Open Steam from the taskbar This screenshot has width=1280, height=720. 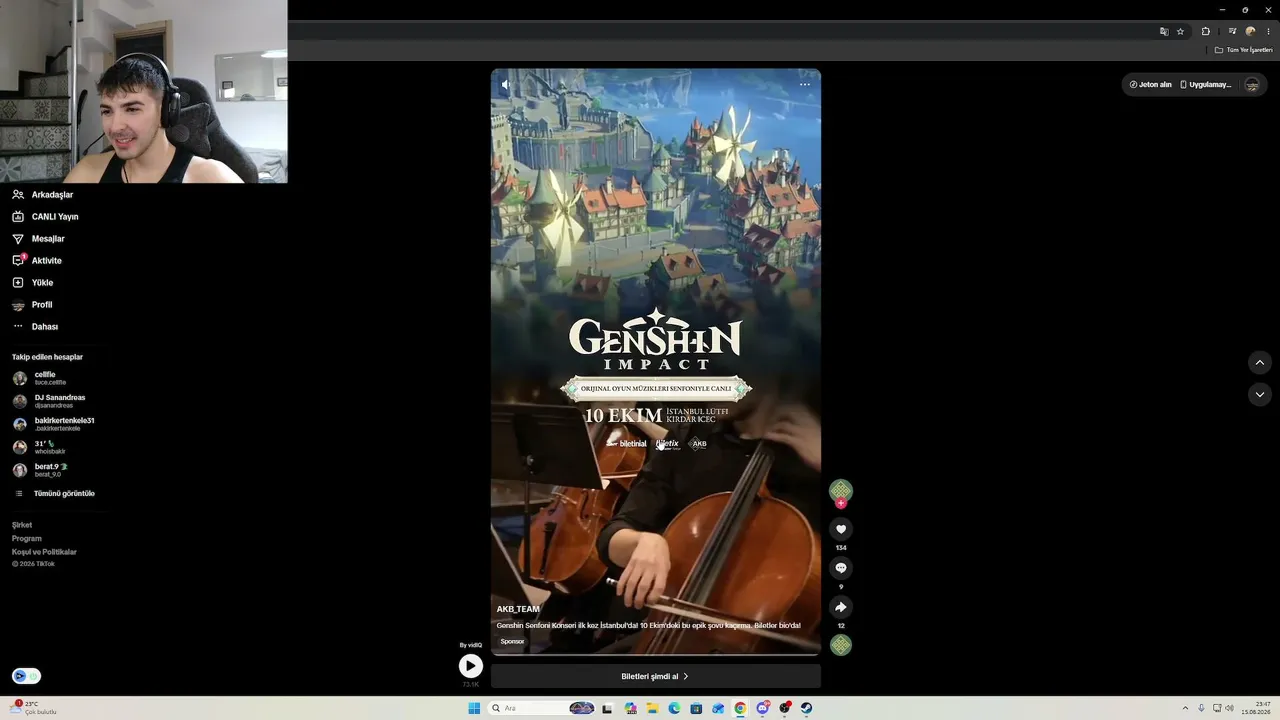tap(806, 708)
